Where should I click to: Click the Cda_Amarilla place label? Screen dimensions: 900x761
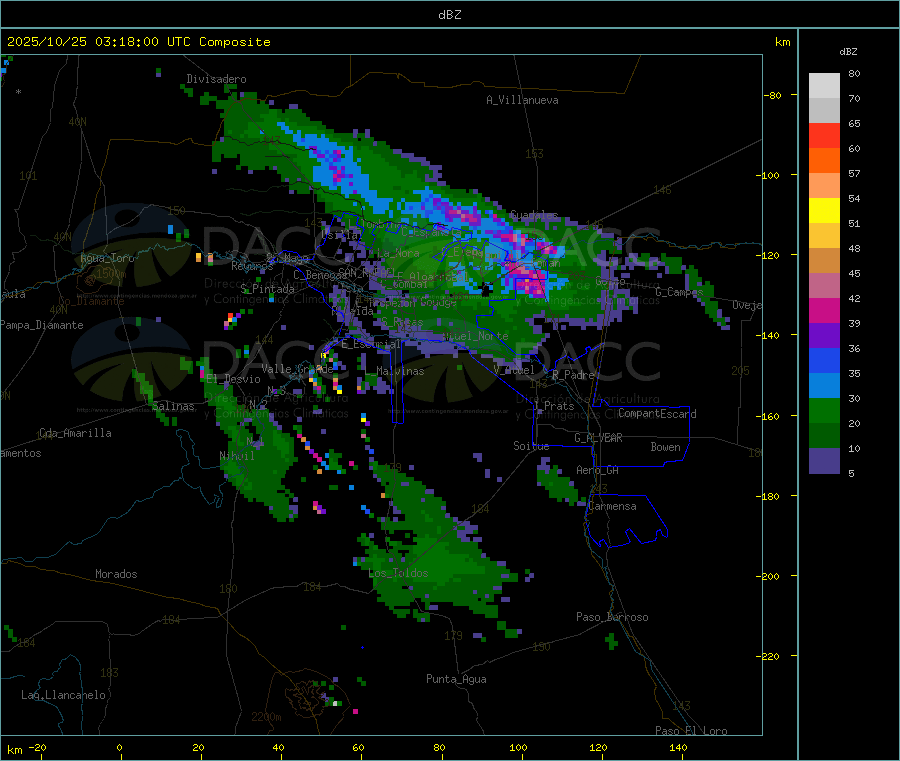[x=75, y=433]
